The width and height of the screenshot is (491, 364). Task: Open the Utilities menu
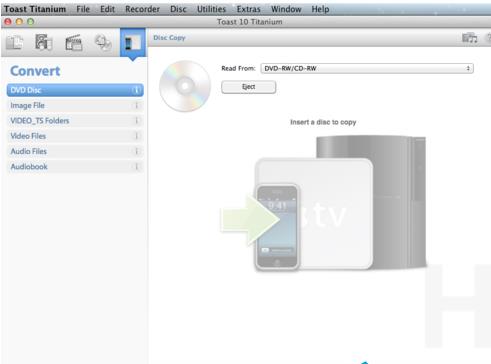click(211, 9)
